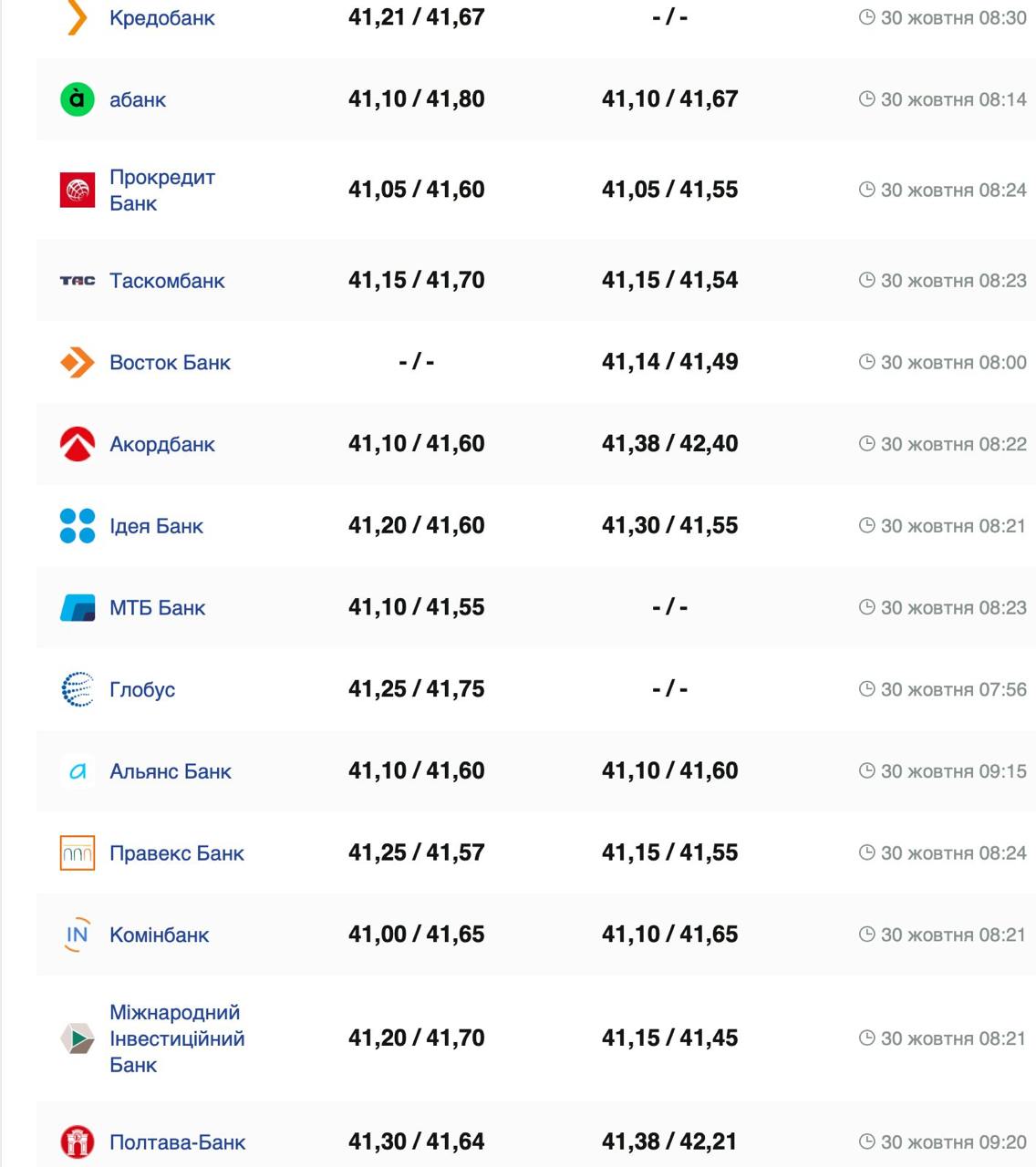Click the red Акордбанк logo icon
The height and width of the screenshot is (1167, 1036).
(78, 444)
